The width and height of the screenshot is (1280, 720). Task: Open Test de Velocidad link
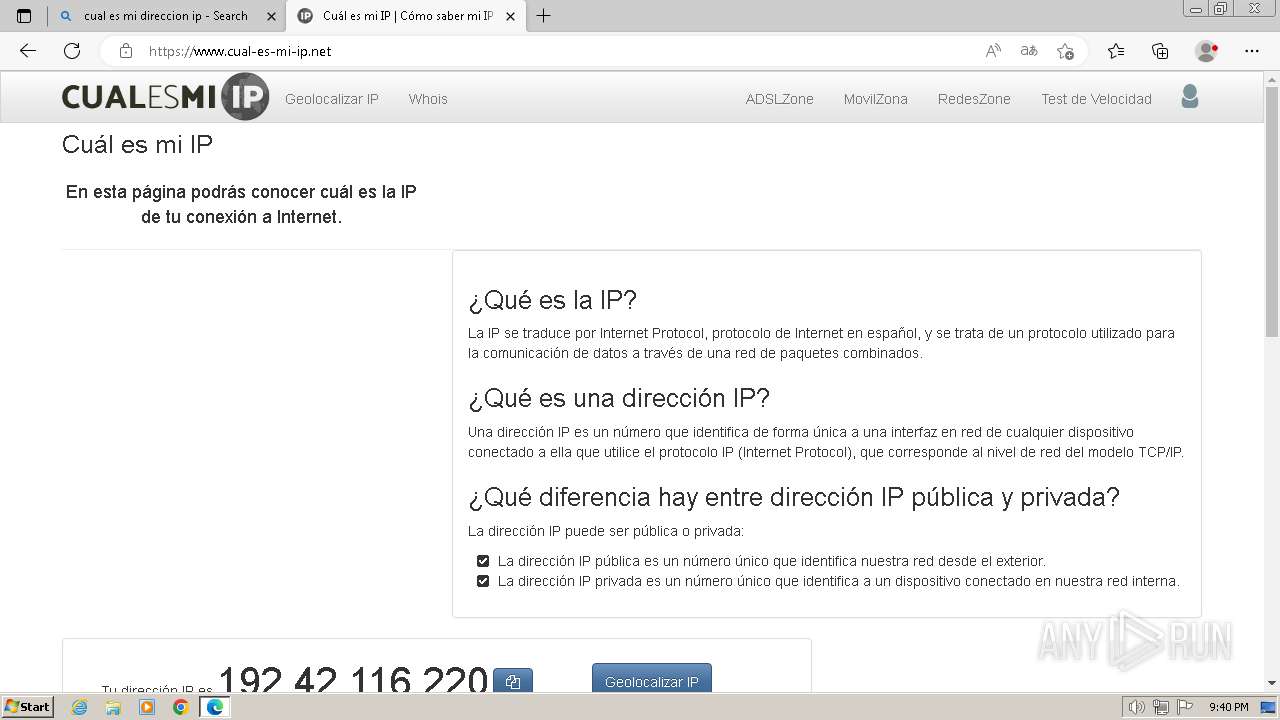(1096, 99)
